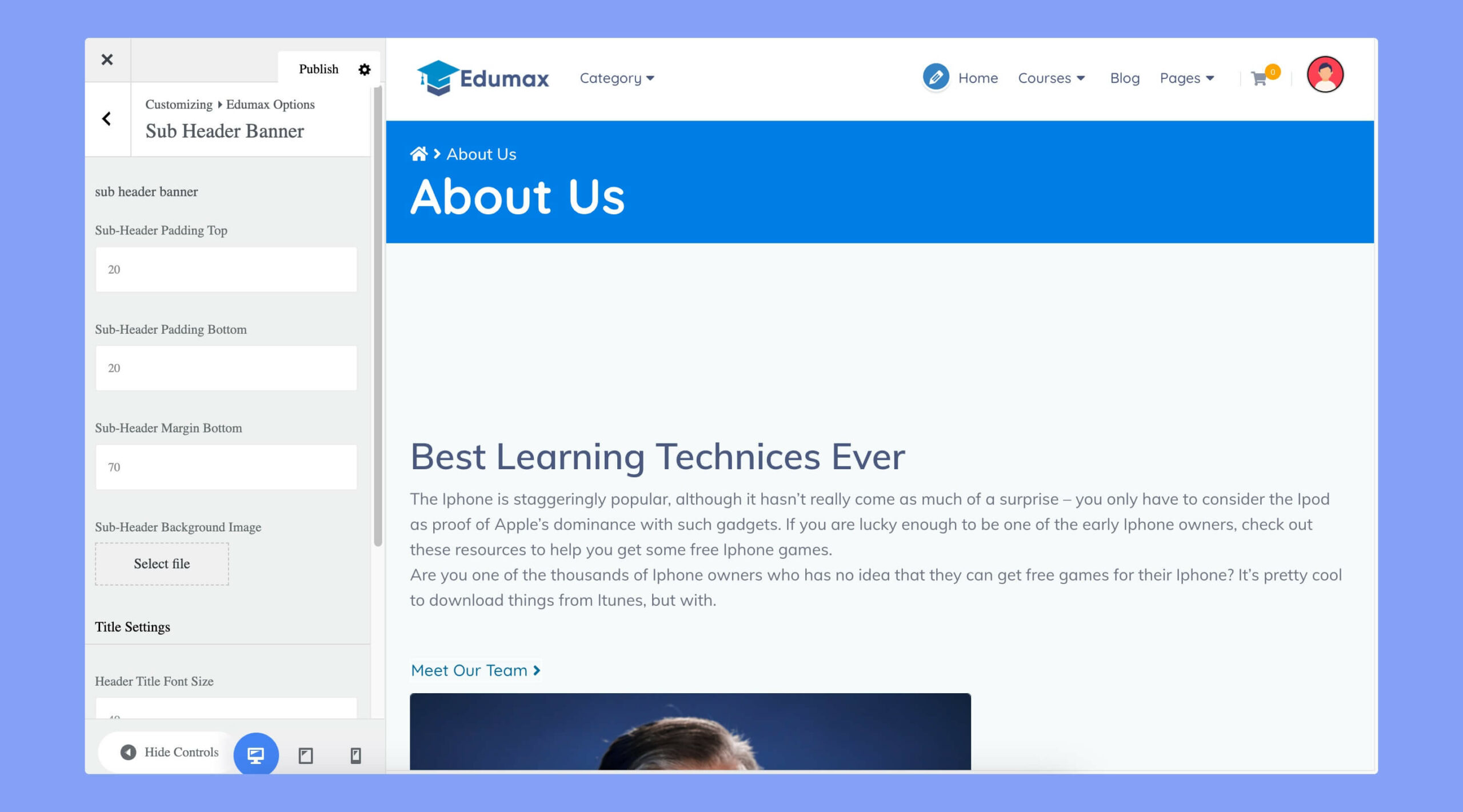The height and width of the screenshot is (812, 1463).
Task: Click the Home menu item in navigation
Action: [977, 77]
